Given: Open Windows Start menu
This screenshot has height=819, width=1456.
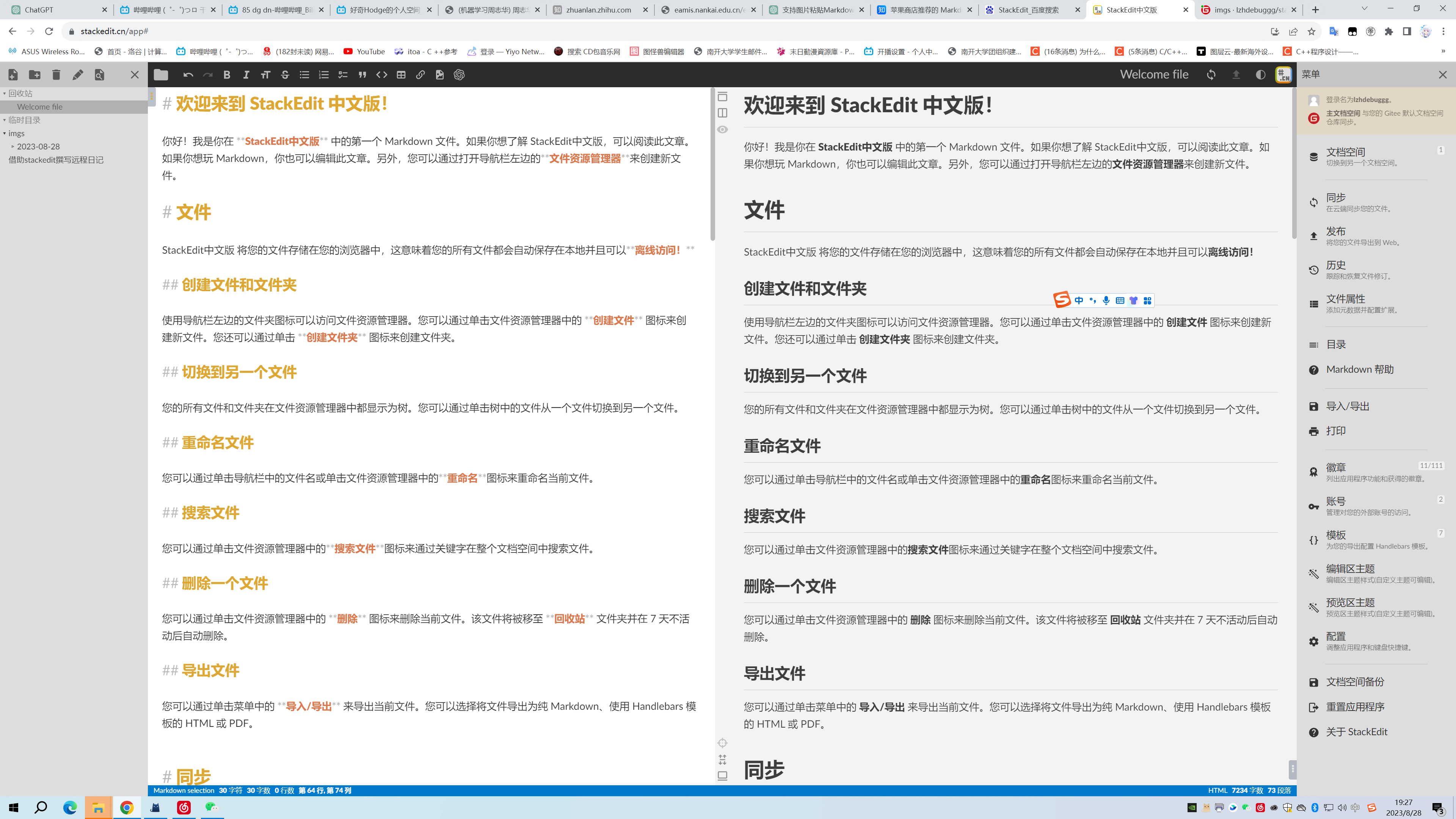Looking at the screenshot, I should [14, 807].
